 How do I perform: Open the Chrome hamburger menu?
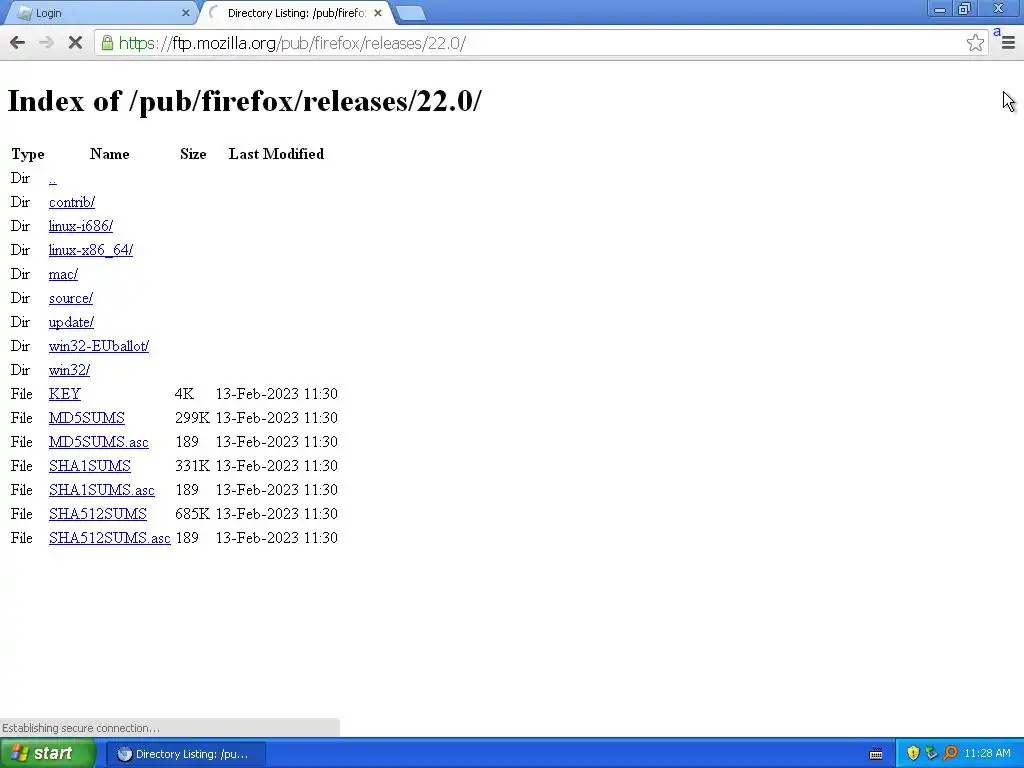click(x=1008, y=43)
